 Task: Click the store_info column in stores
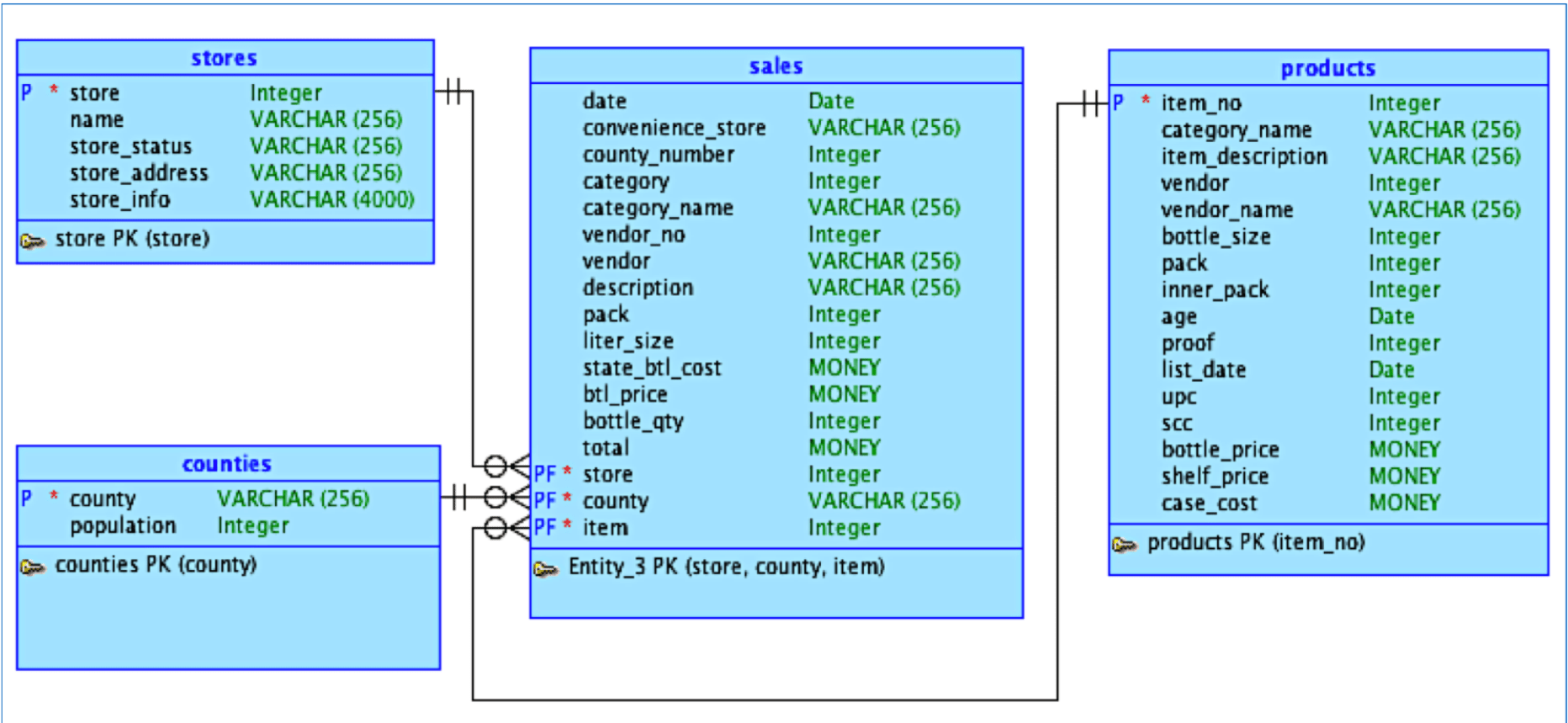[119, 200]
